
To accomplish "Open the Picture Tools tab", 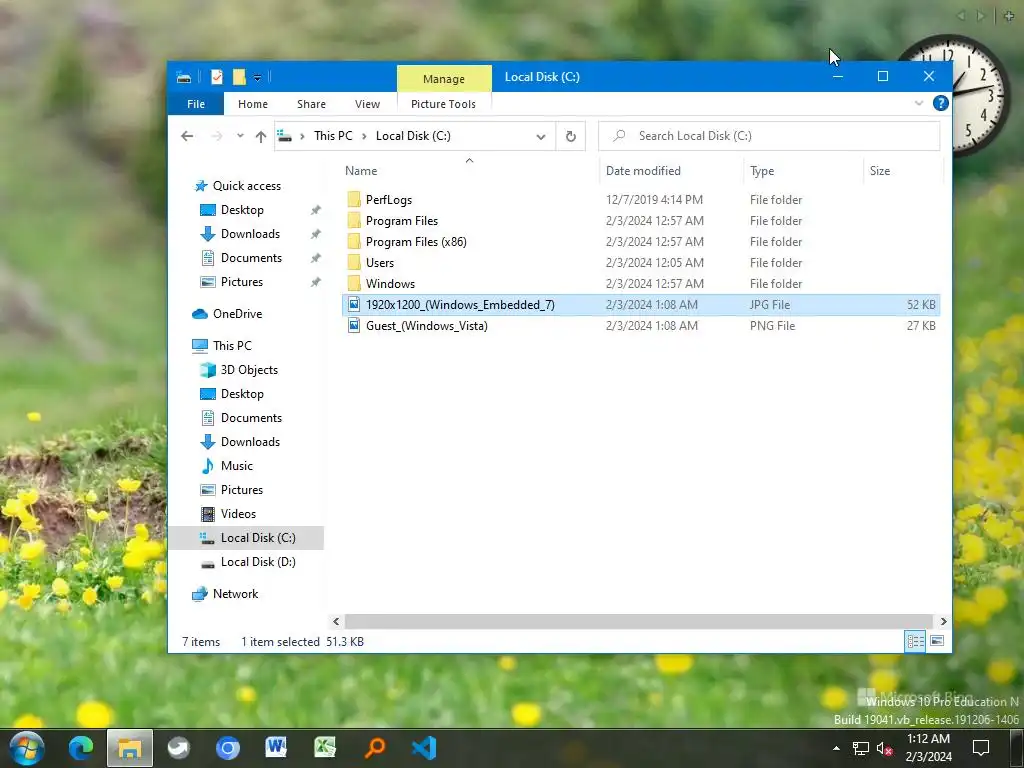I will pyautogui.click(x=443, y=104).
